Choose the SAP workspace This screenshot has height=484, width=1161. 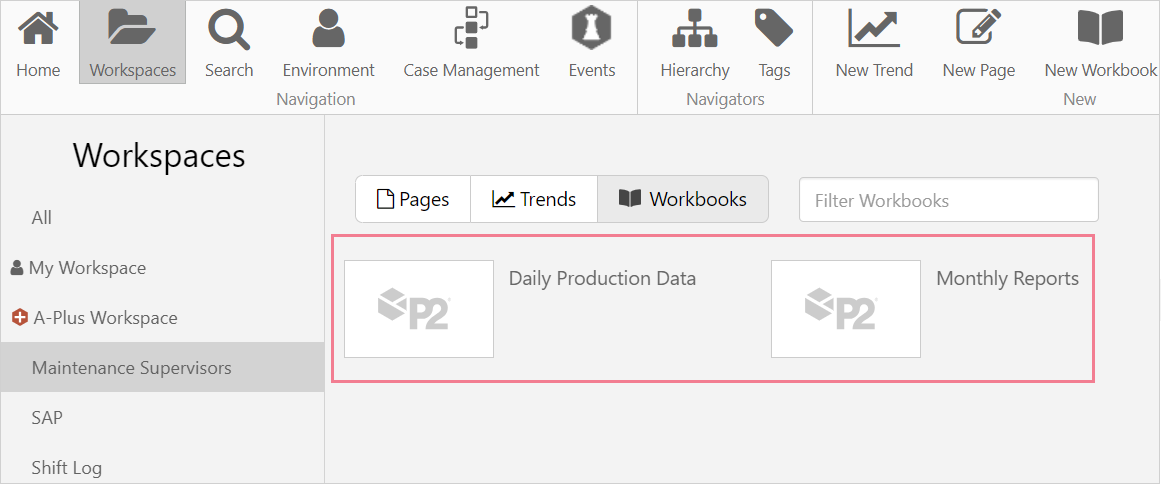[47, 417]
